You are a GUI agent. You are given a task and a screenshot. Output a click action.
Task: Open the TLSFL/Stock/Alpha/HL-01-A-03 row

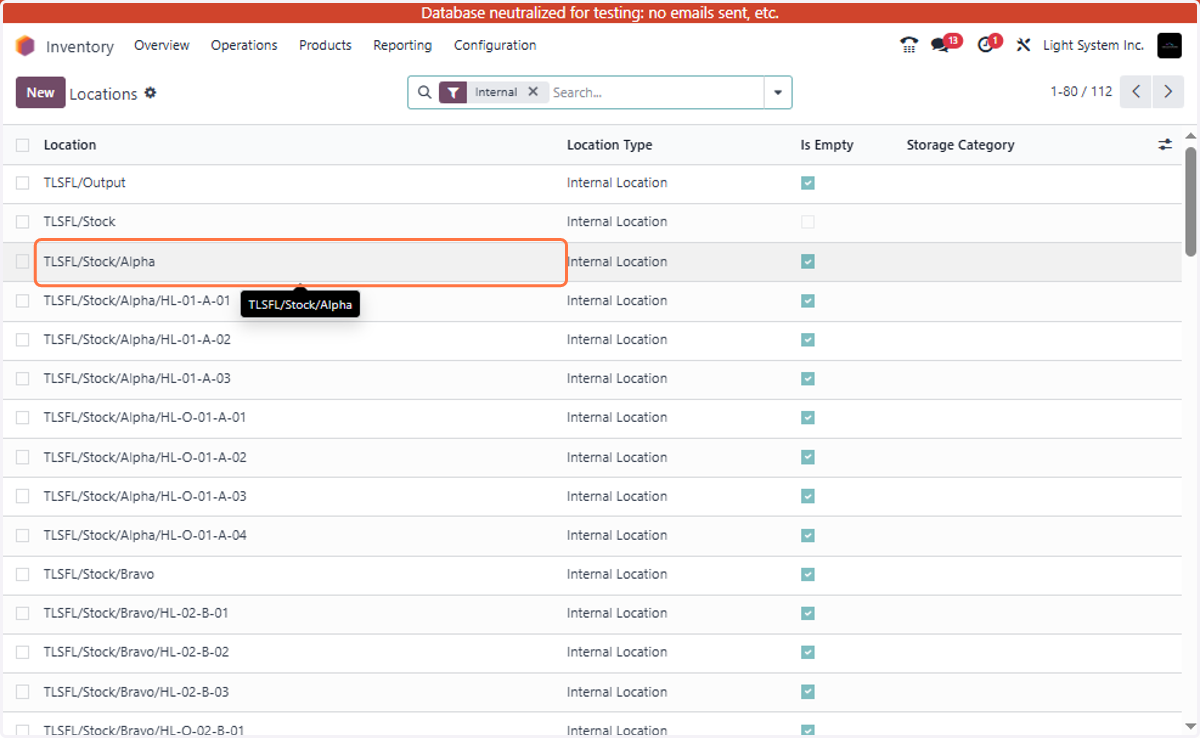pyautogui.click(x=592, y=379)
